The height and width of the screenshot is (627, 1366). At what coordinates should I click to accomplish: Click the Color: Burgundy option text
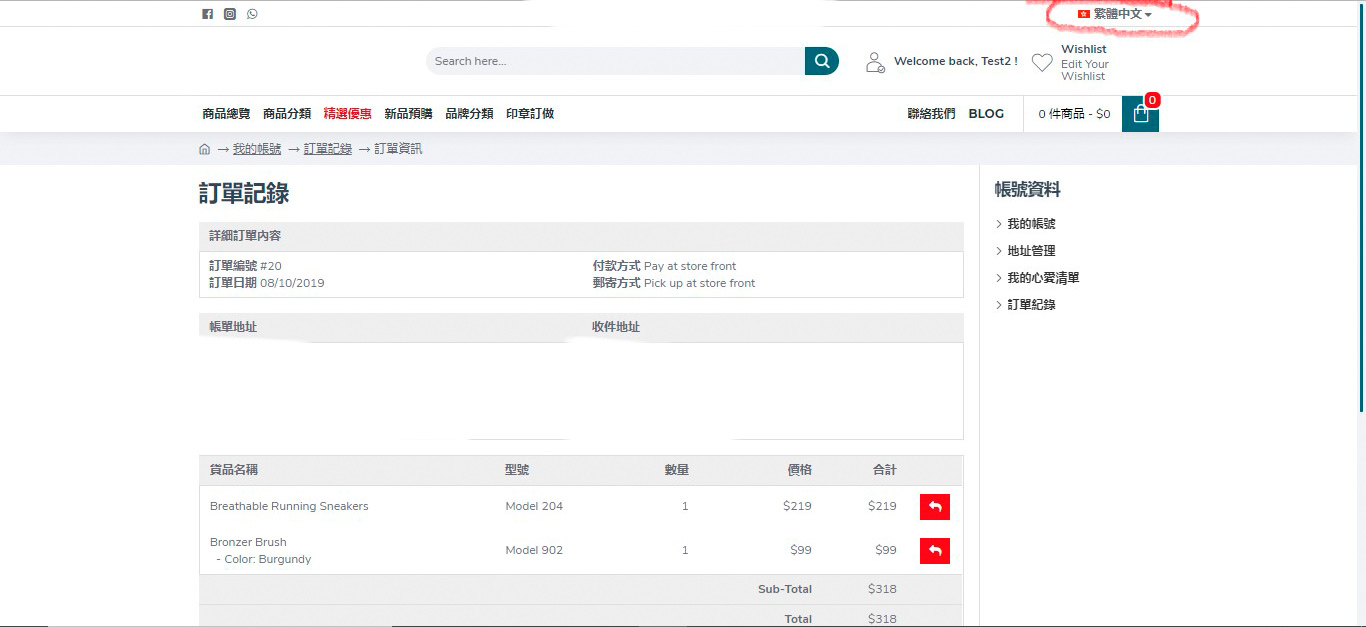tap(264, 559)
